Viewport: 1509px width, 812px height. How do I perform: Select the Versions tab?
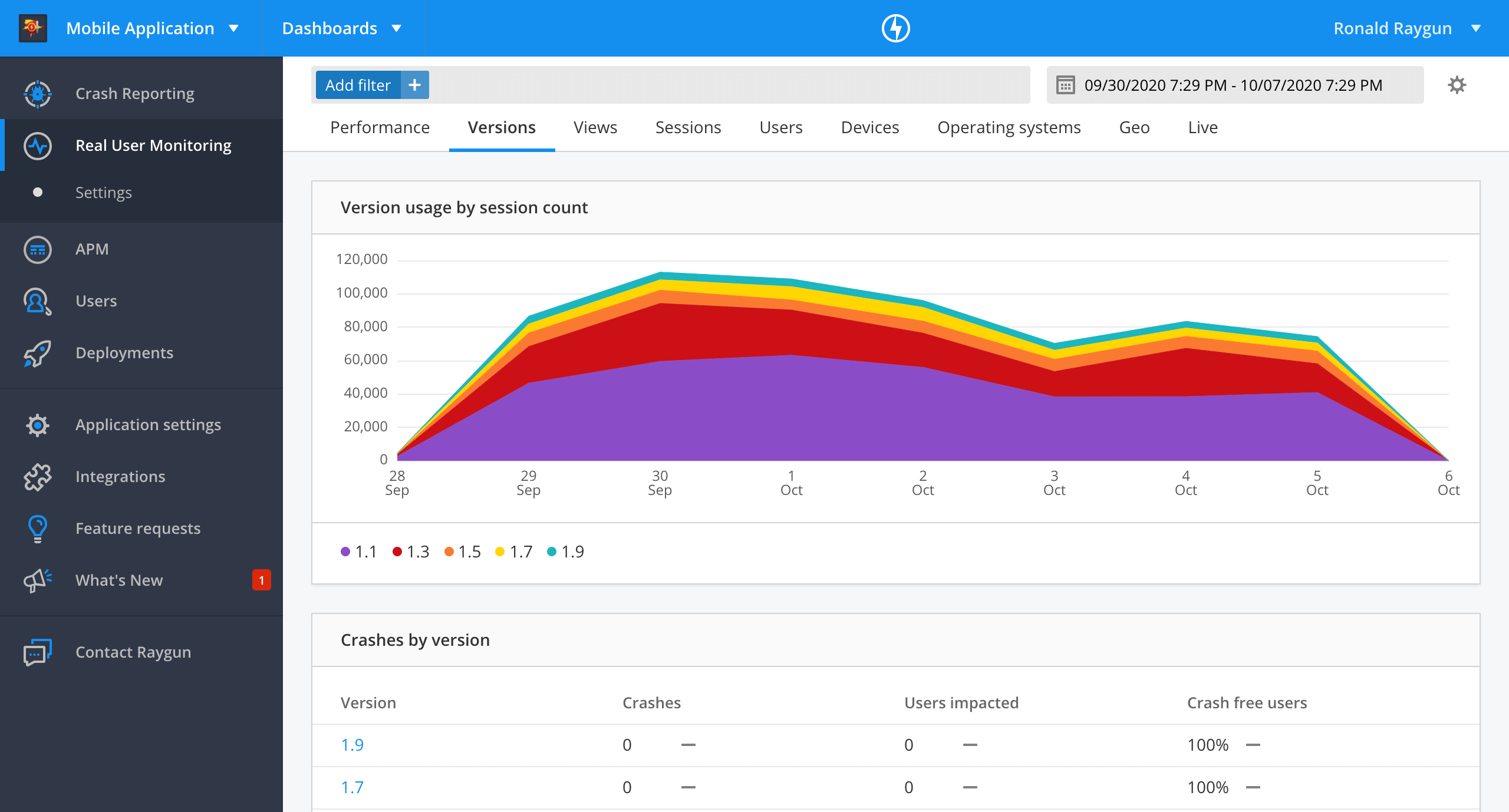click(x=502, y=128)
